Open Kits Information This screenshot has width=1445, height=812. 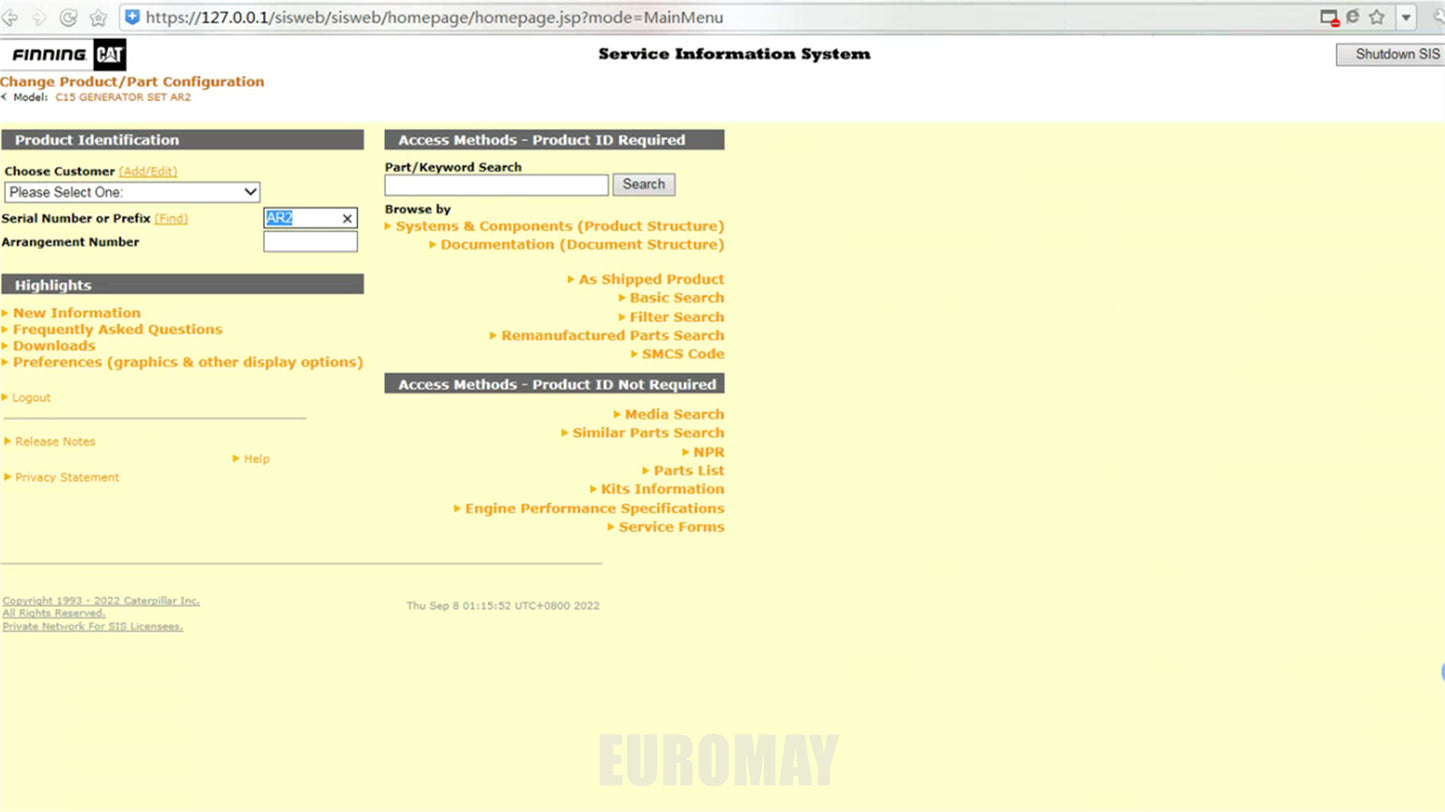point(663,489)
